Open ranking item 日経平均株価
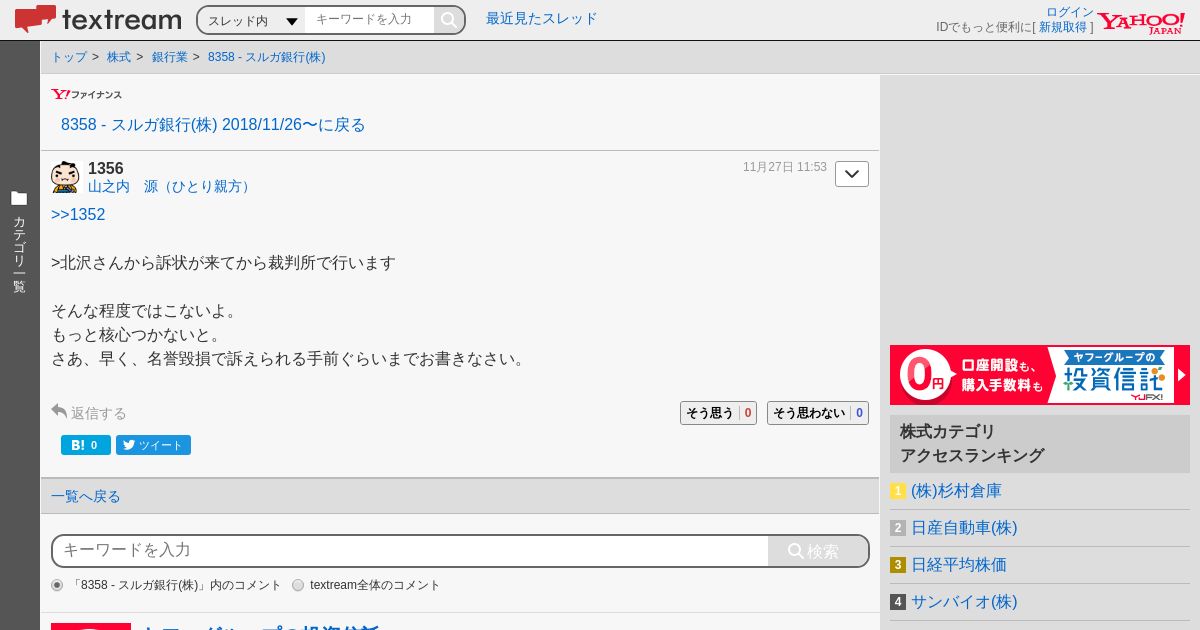Screen dimensions: 1200x630 pyautogui.click(x=959, y=565)
